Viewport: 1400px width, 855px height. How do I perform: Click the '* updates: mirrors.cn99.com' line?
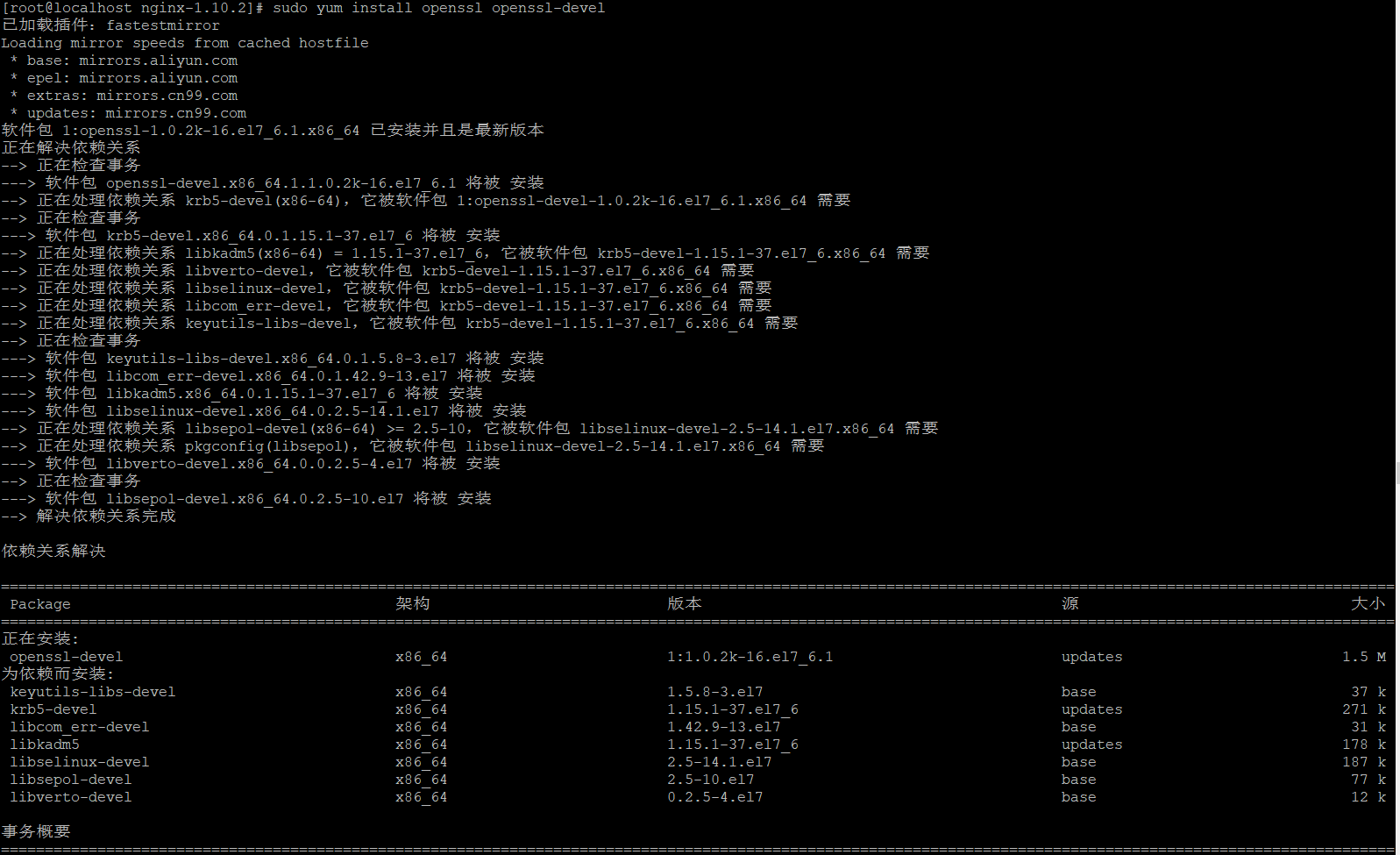(x=128, y=113)
